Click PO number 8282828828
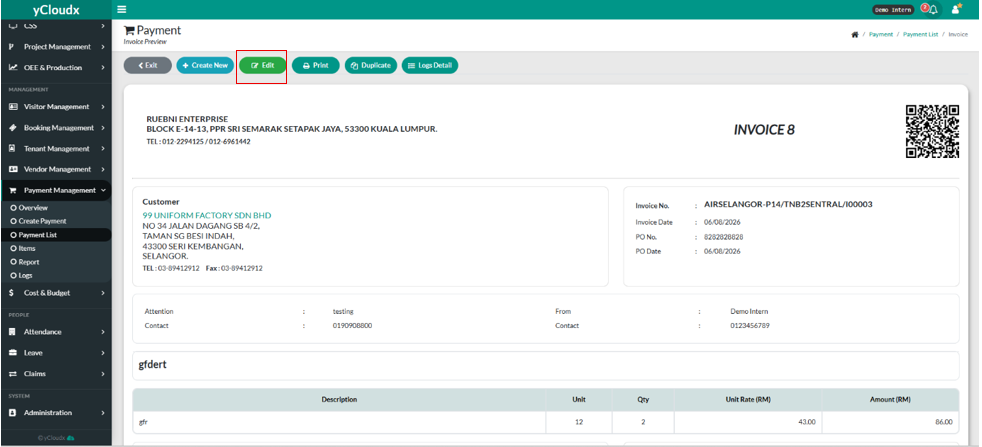Image resolution: width=982 pixels, height=447 pixels. [723, 237]
